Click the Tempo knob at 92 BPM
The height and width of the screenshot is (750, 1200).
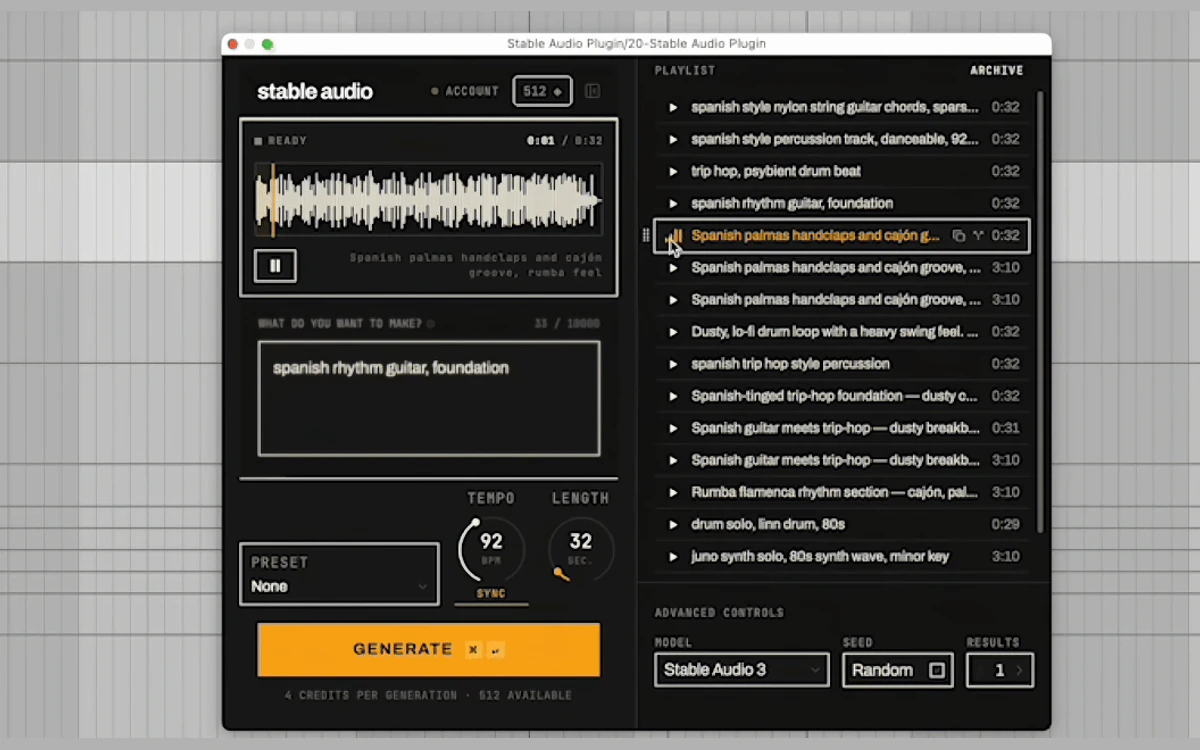click(491, 548)
